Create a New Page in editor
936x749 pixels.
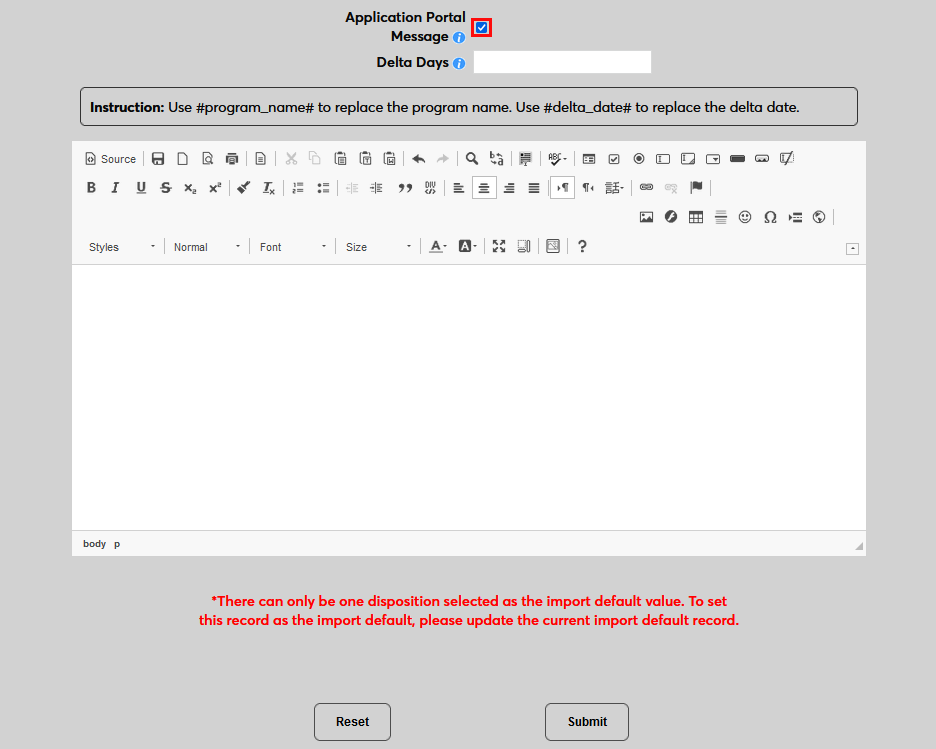(x=183, y=159)
